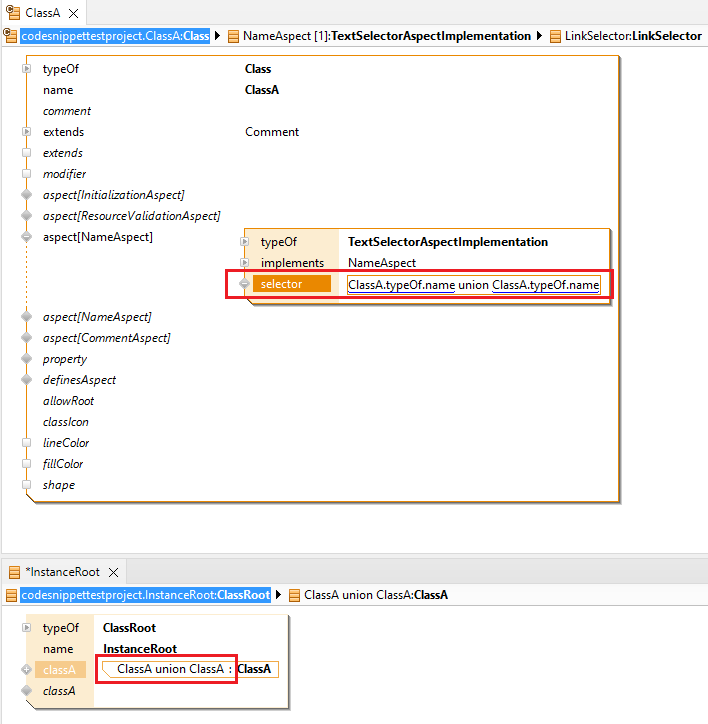Screen dimensions: 708x724
Task: Select the allowRoot row
Action: (68, 401)
